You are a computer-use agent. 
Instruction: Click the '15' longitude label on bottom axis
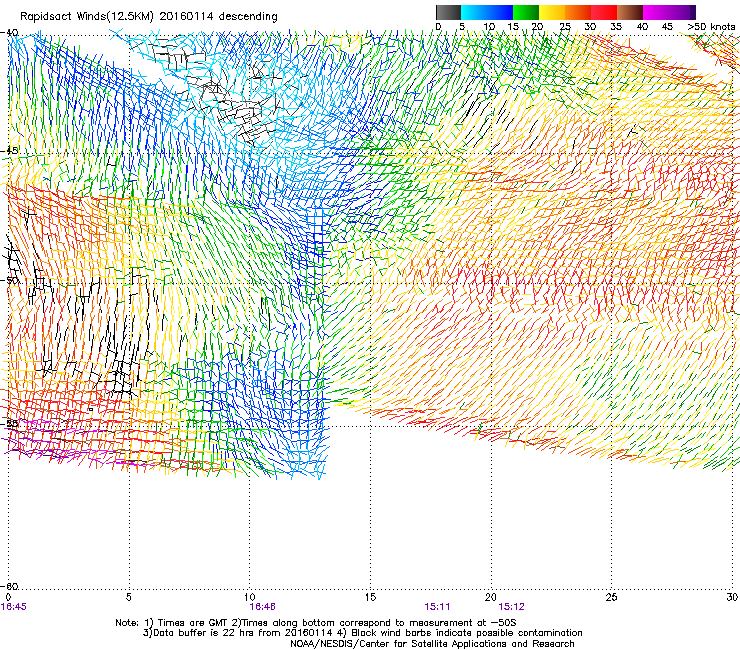click(370, 597)
